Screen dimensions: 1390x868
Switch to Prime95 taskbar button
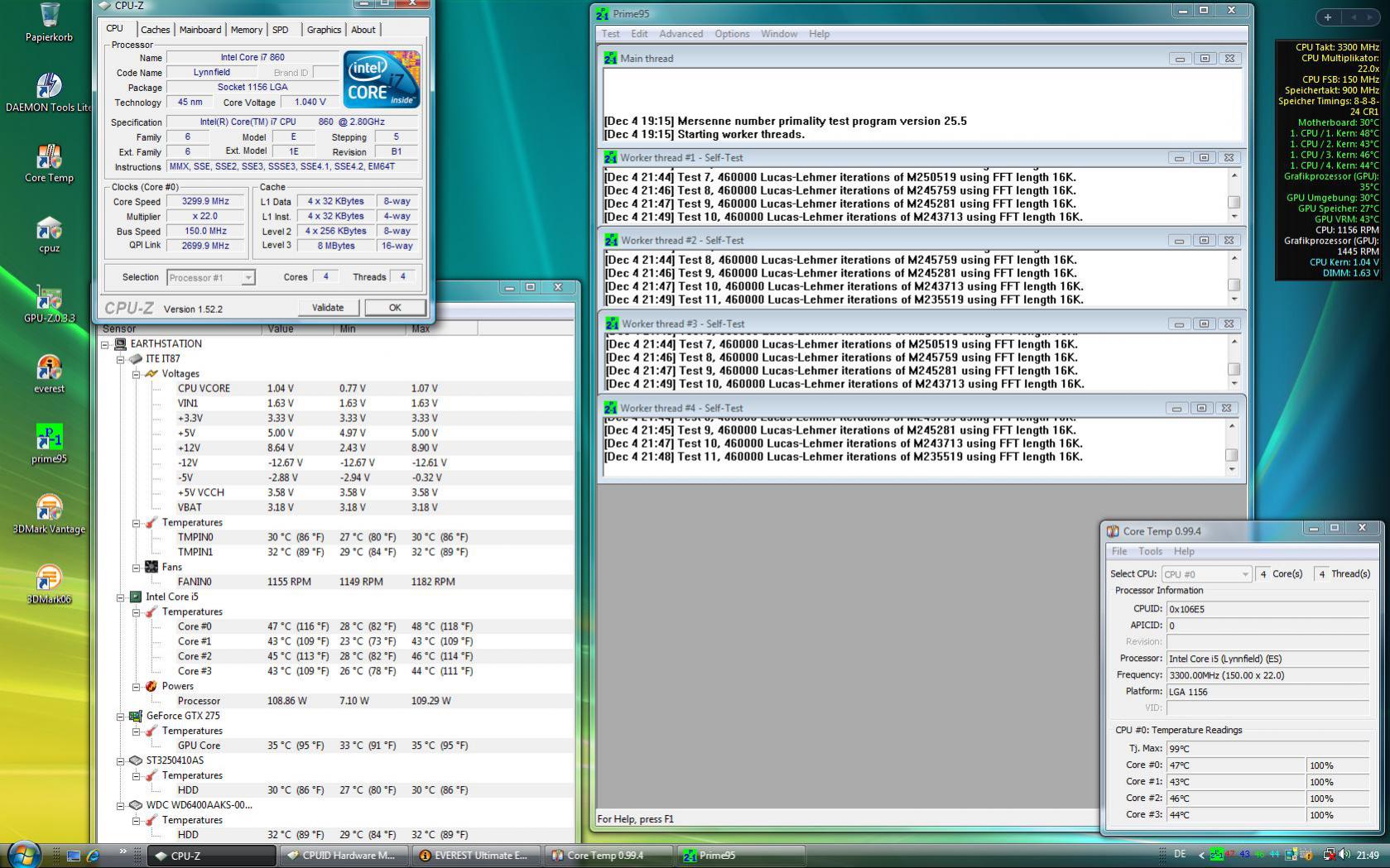coord(741,856)
